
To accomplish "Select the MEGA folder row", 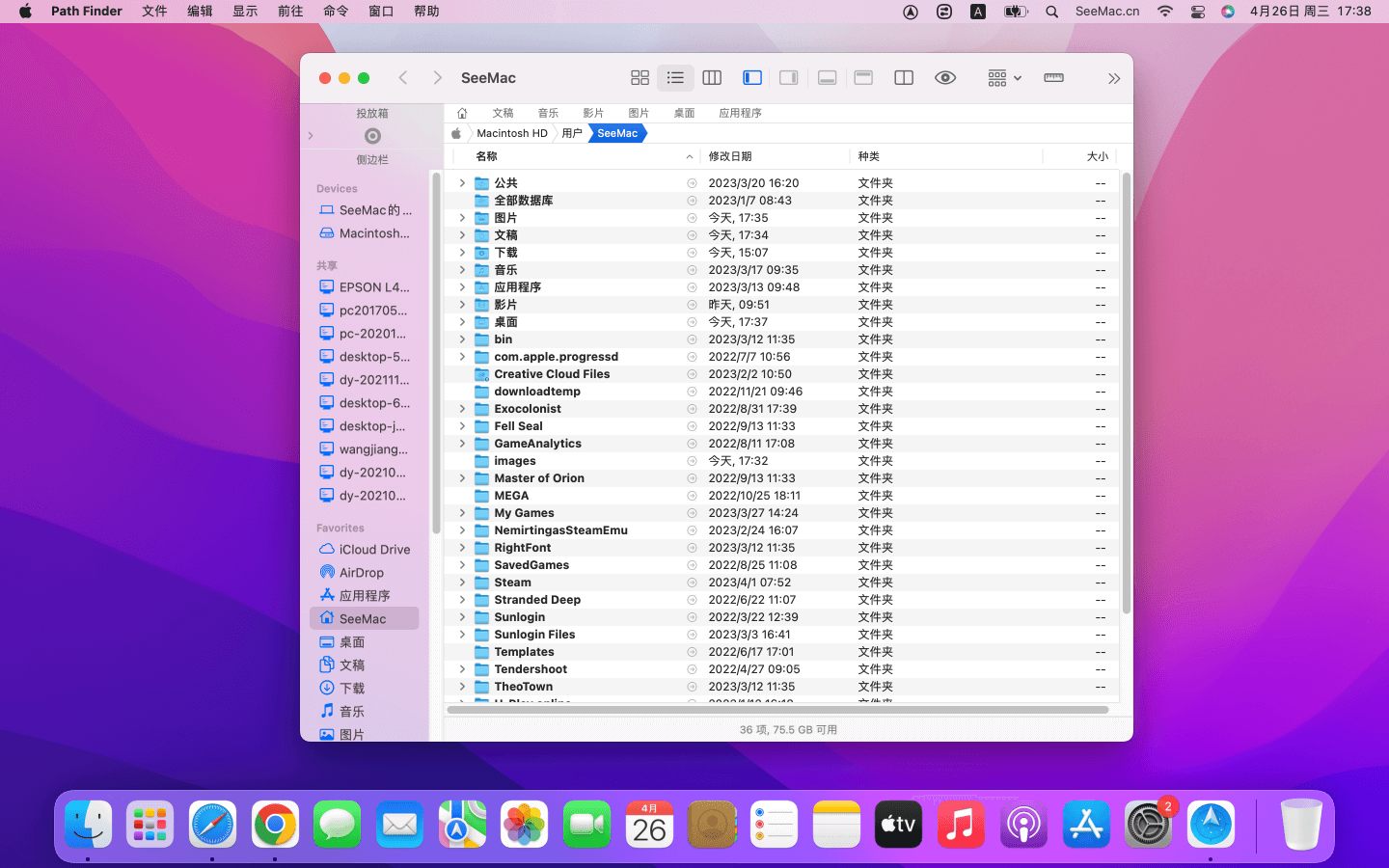I will tap(781, 496).
